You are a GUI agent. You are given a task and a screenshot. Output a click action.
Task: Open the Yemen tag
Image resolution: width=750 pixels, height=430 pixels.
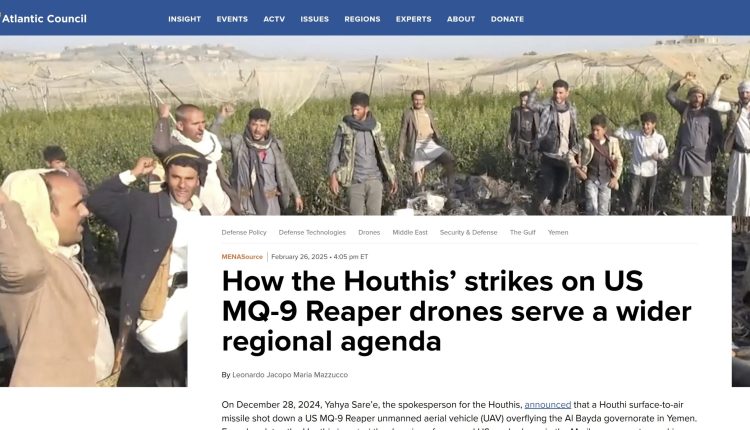click(558, 232)
